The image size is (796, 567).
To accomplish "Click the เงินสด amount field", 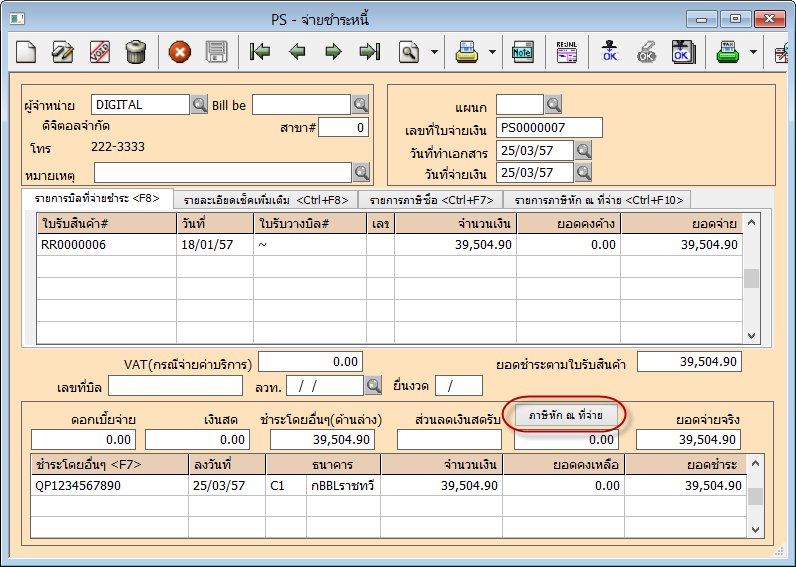I will tap(196, 440).
